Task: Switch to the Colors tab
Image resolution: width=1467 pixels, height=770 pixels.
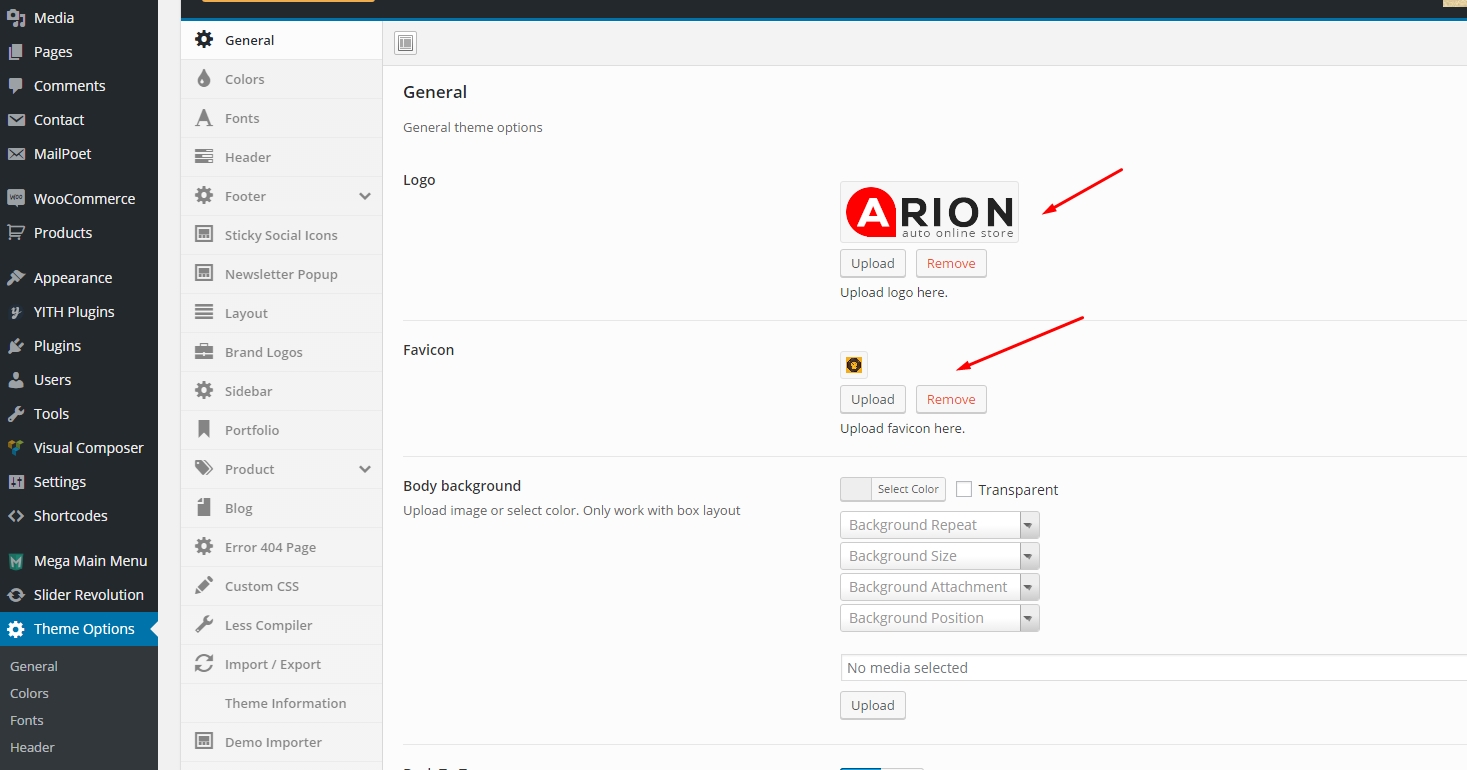Action: (x=246, y=78)
